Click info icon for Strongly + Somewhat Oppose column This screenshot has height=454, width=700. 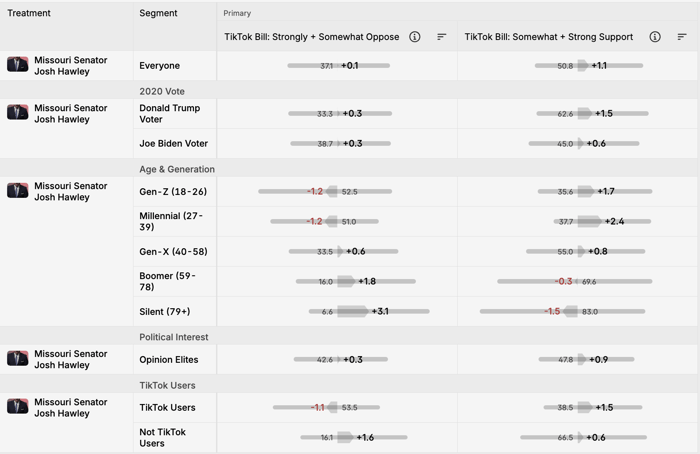[x=414, y=37]
